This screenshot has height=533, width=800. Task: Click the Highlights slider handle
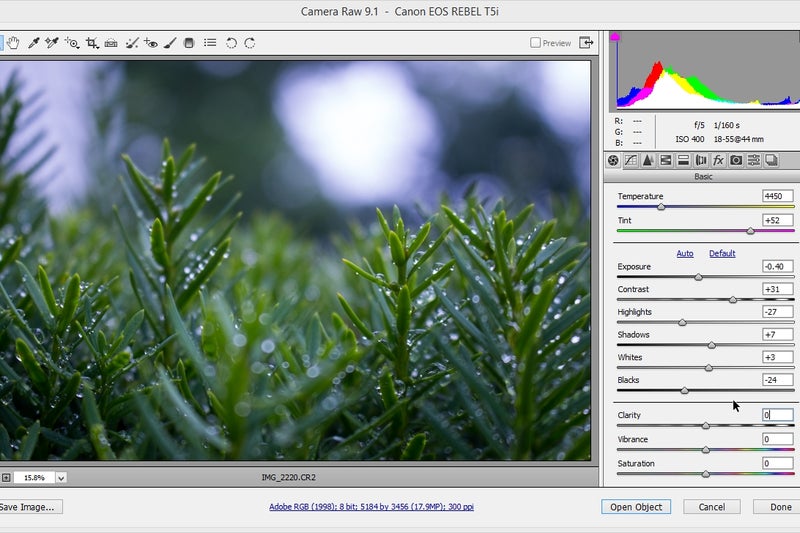[x=682, y=322]
